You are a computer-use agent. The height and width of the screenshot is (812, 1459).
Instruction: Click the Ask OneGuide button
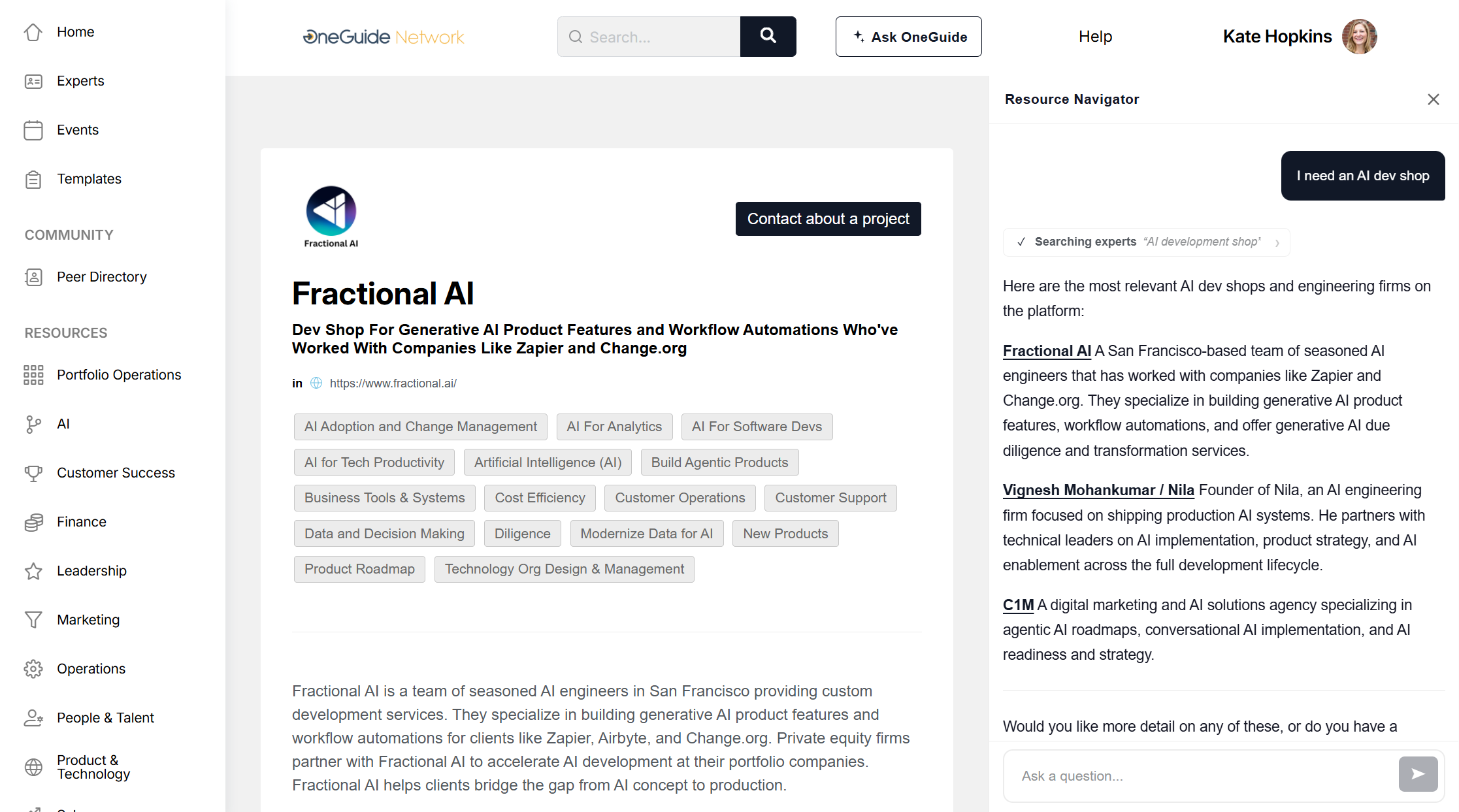908,37
